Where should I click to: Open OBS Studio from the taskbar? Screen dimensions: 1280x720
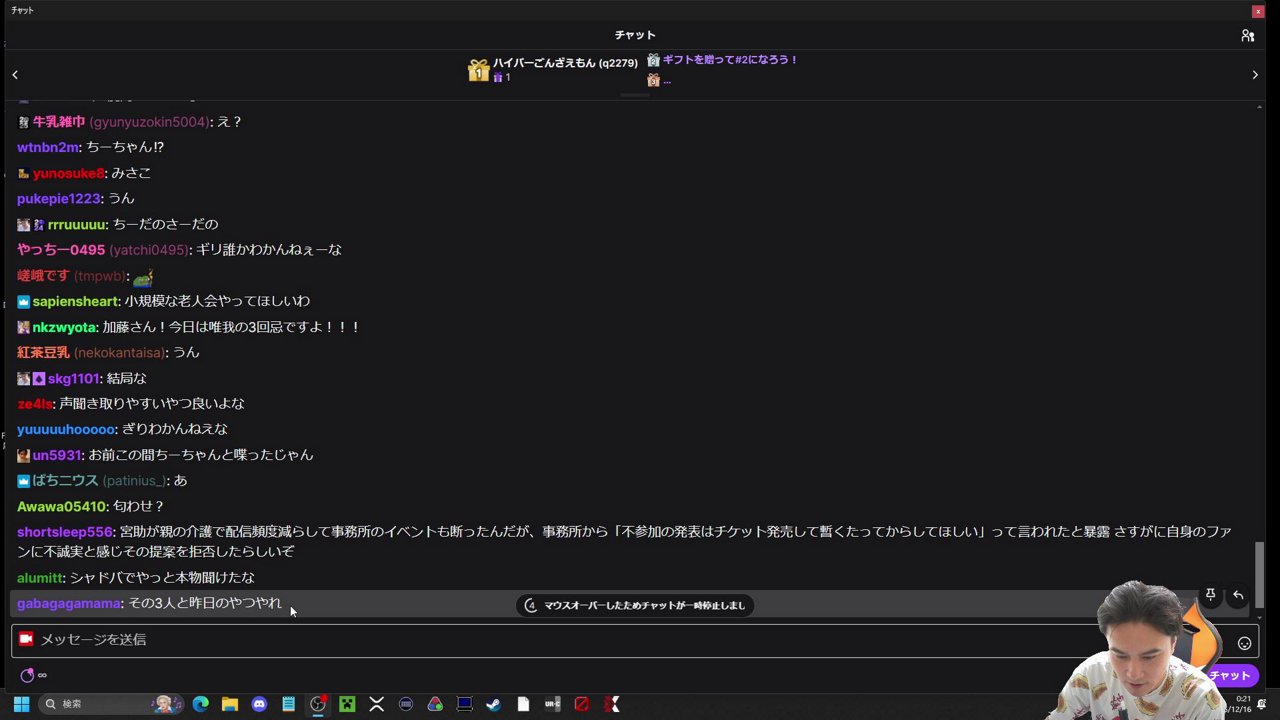pos(317,704)
